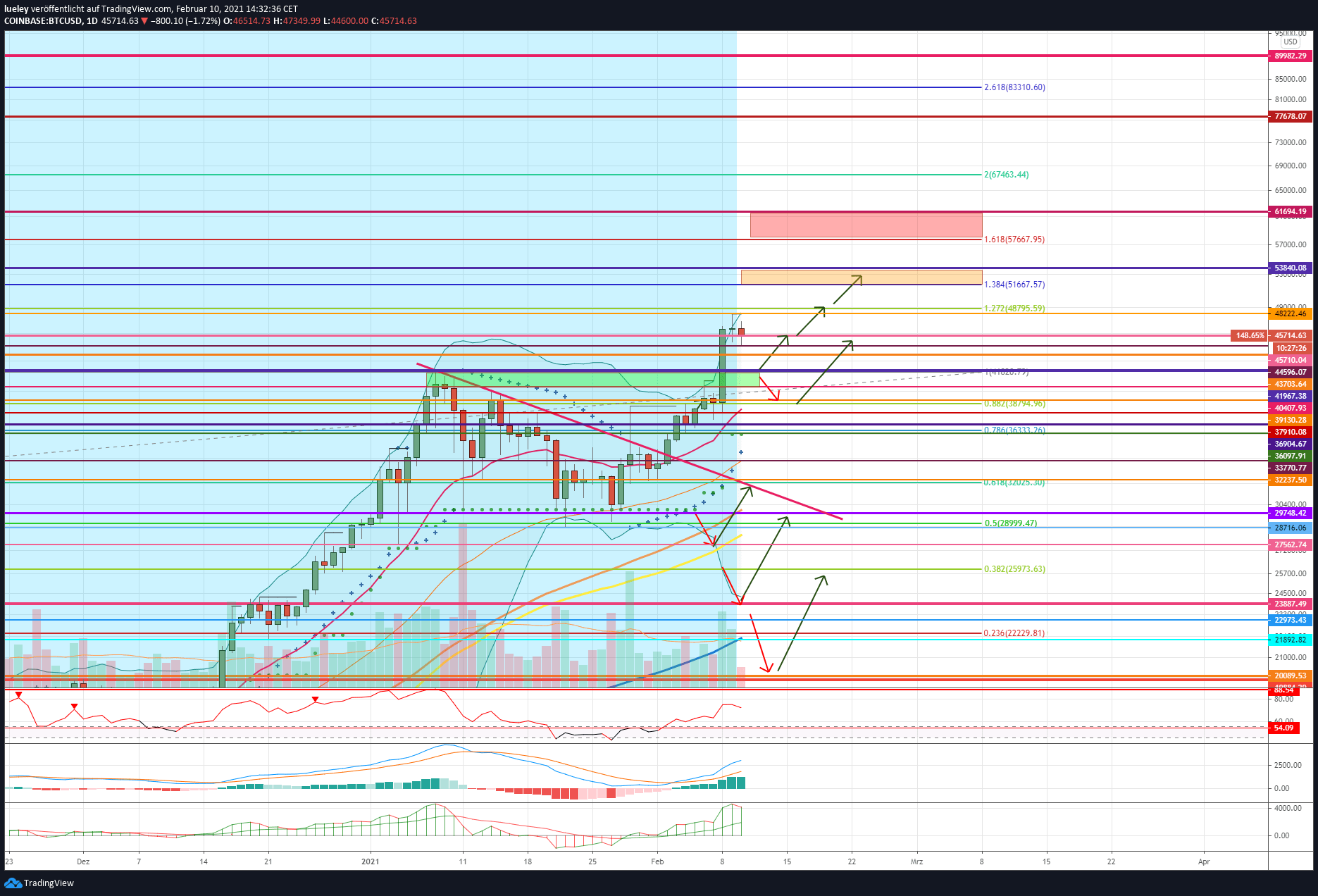Click the 1.384(51667.57) Fibonacci label

(x=1014, y=285)
